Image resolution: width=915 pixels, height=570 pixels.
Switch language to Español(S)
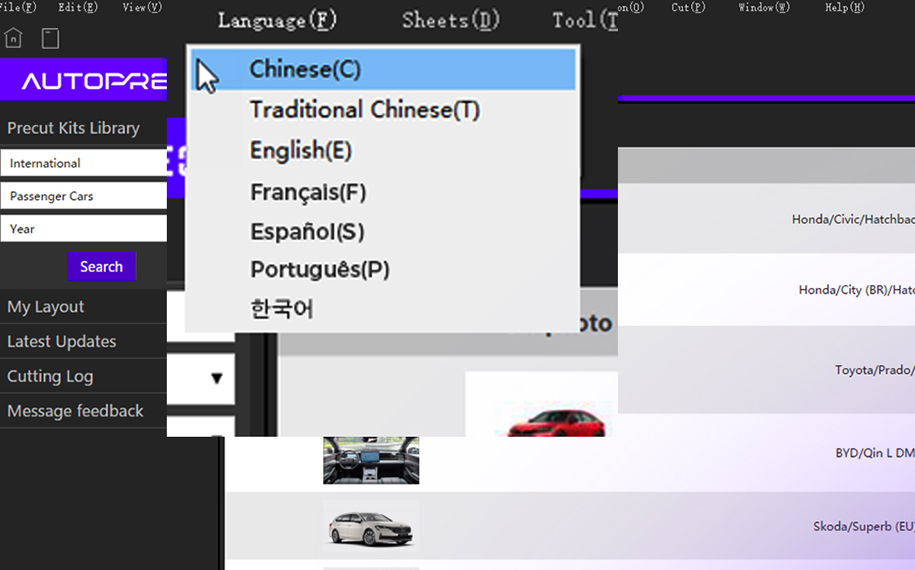307,232
